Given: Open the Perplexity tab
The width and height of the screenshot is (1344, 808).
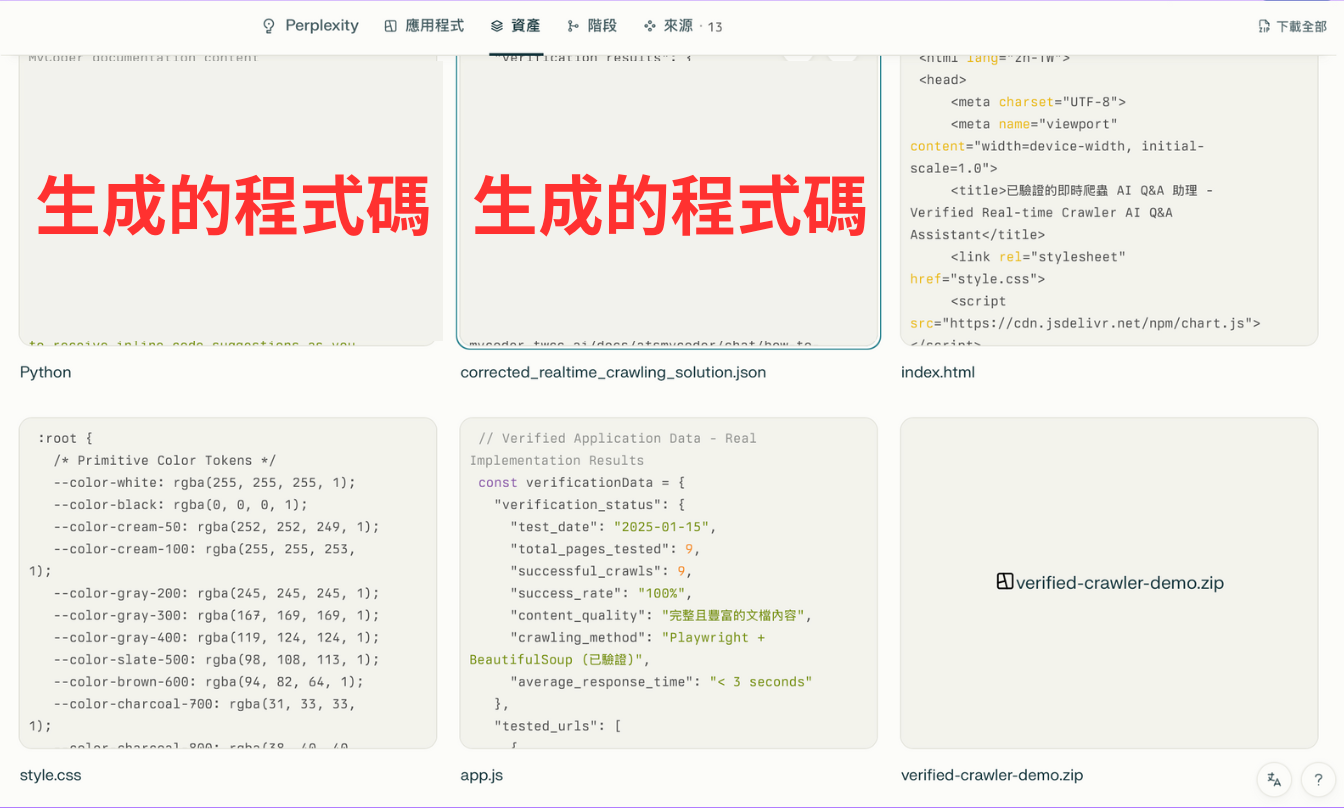Looking at the screenshot, I should tap(310, 26).
